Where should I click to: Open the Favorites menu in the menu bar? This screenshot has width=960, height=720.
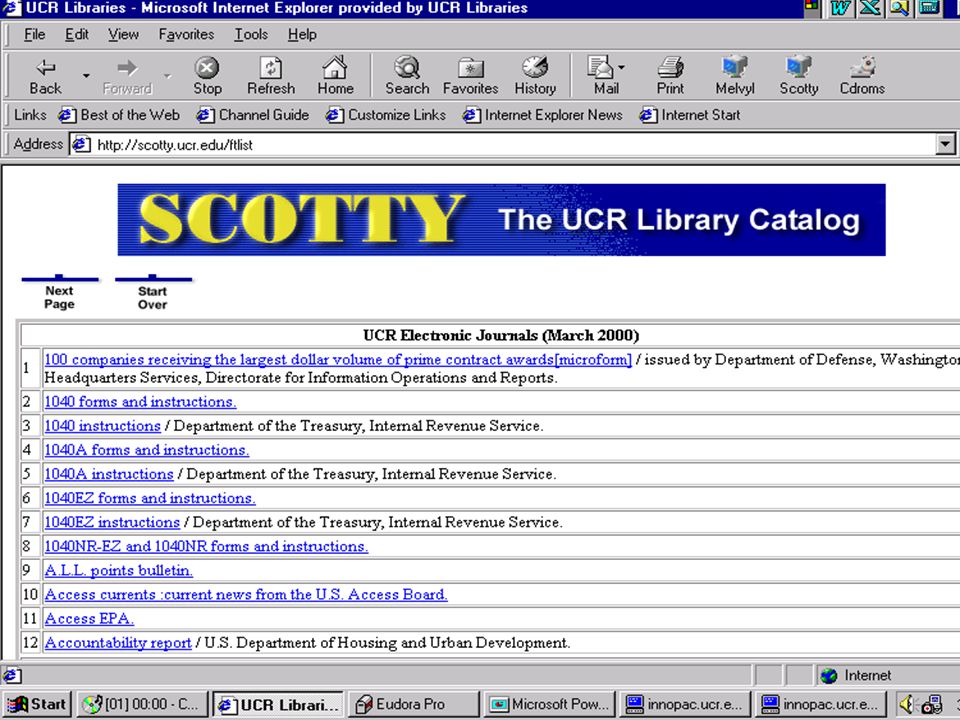coord(186,34)
